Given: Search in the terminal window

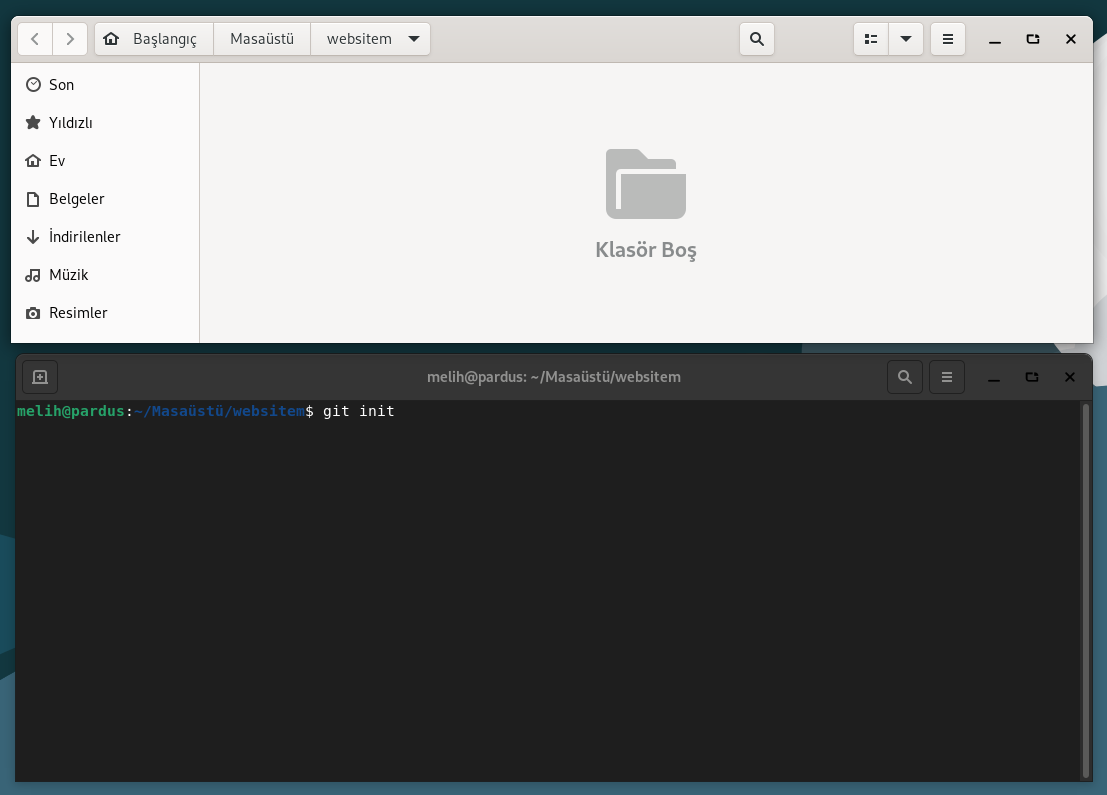Looking at the screenshot, I should (x=905, y=377).
